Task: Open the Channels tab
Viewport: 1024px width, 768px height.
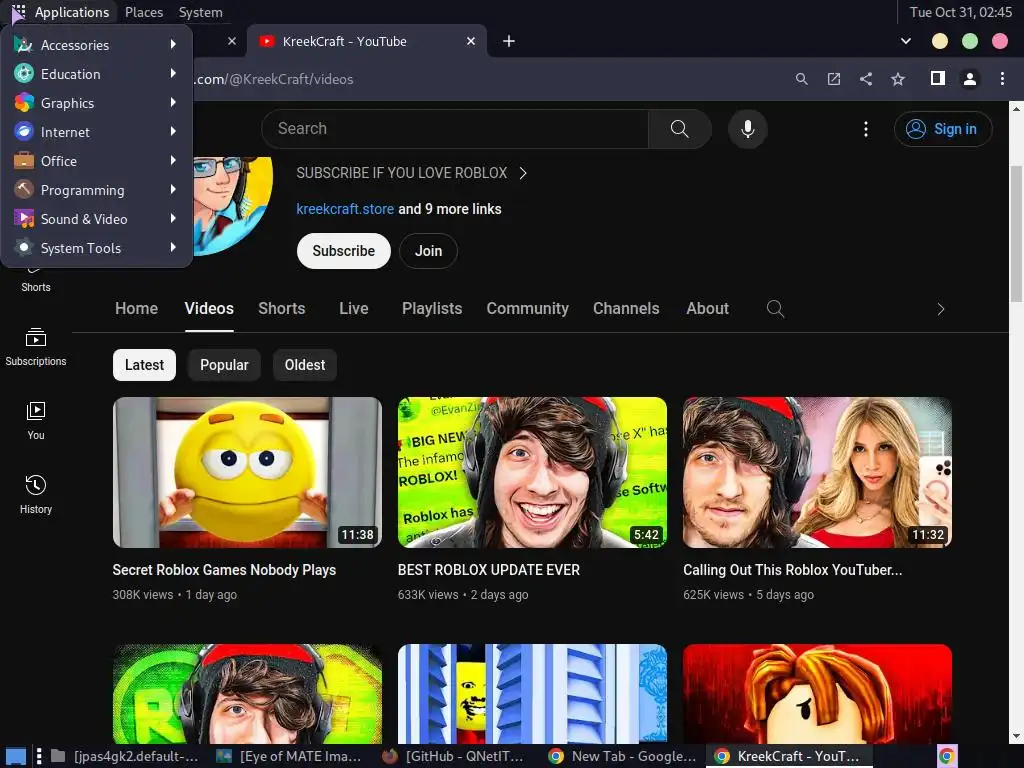Action: click(626, 308)
